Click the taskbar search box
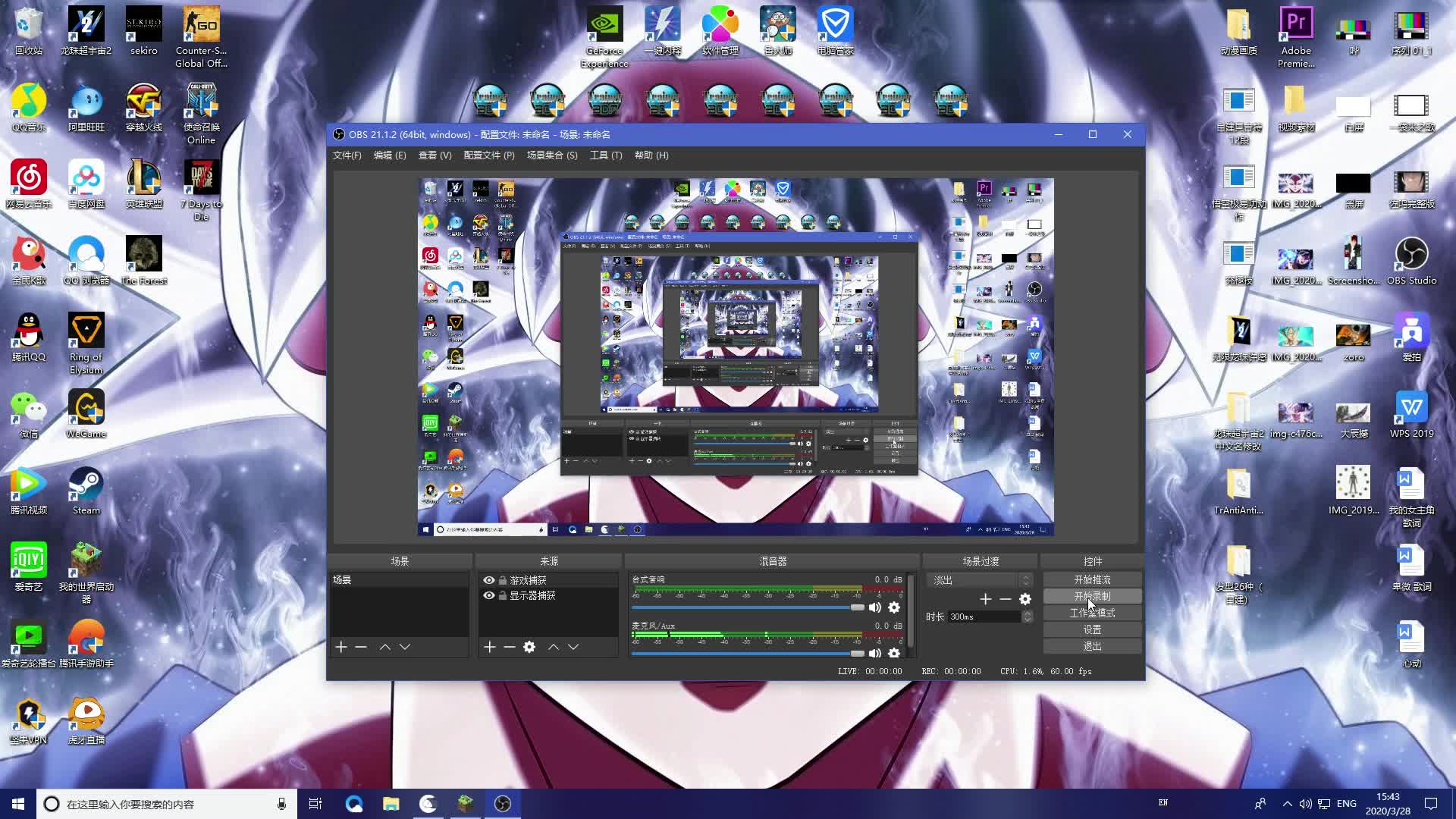This screenshot has height=819, width=1456. (x=167, y=804)
